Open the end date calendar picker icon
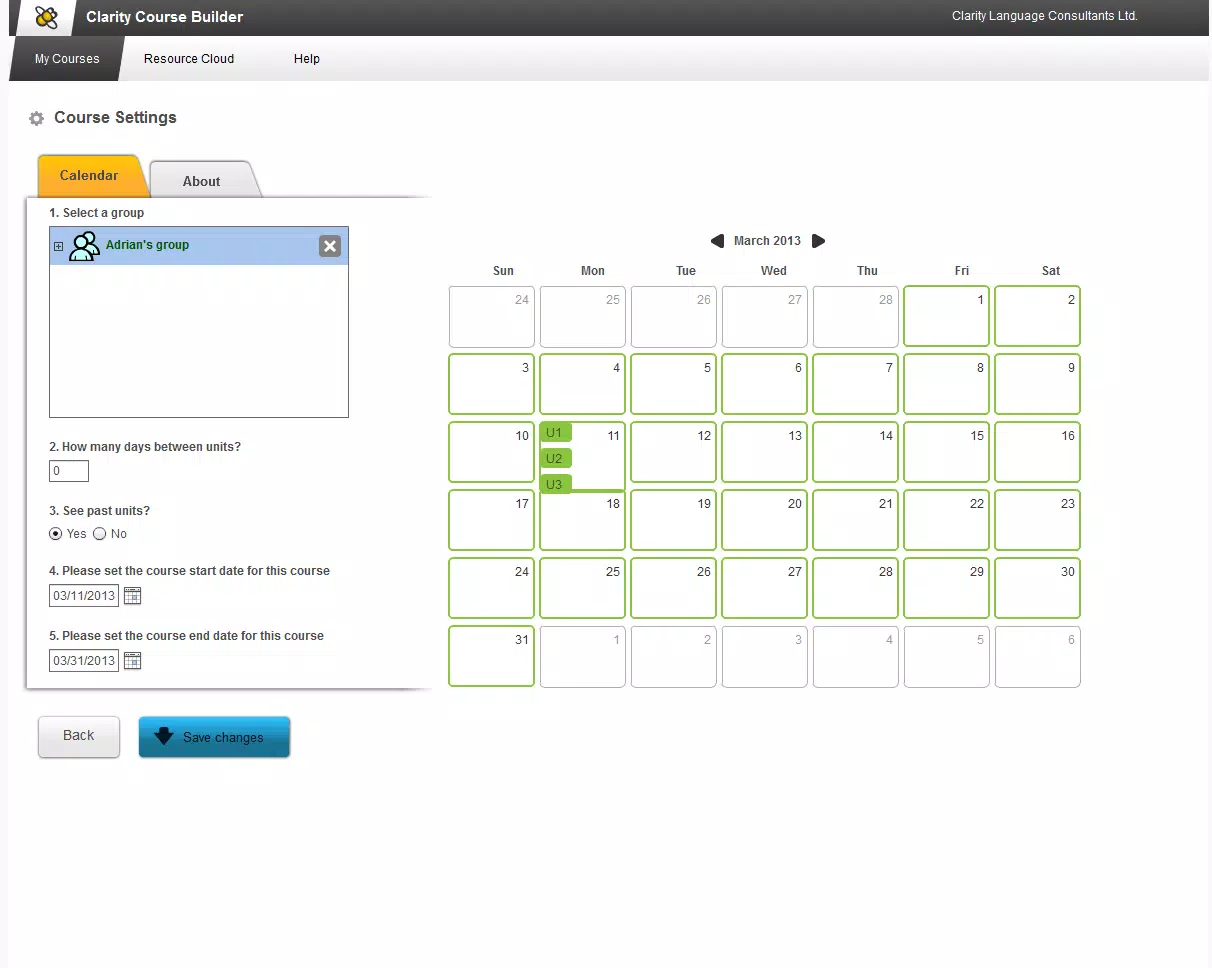1212x968 pixels. (132, 660)
